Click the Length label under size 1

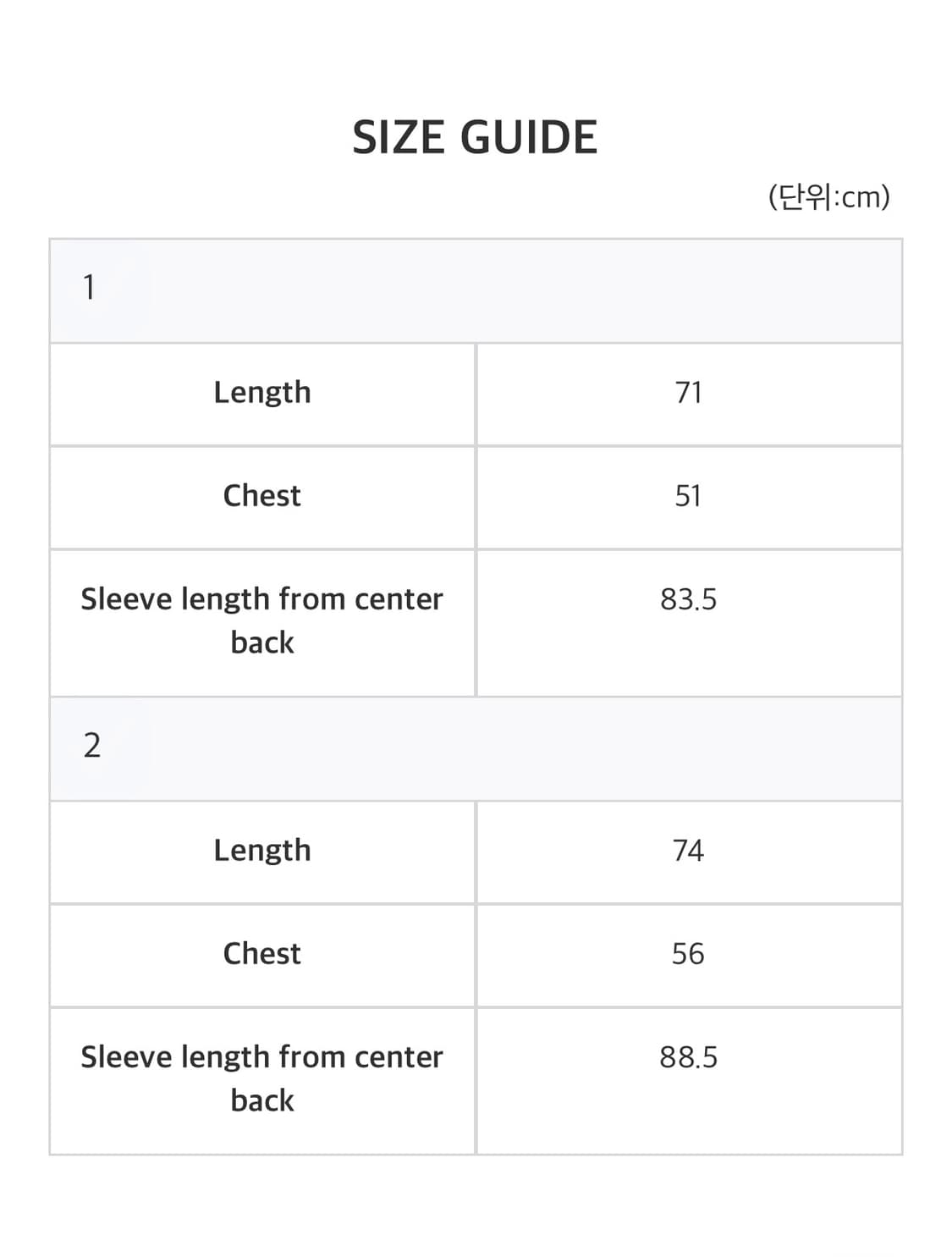(262, 393)
